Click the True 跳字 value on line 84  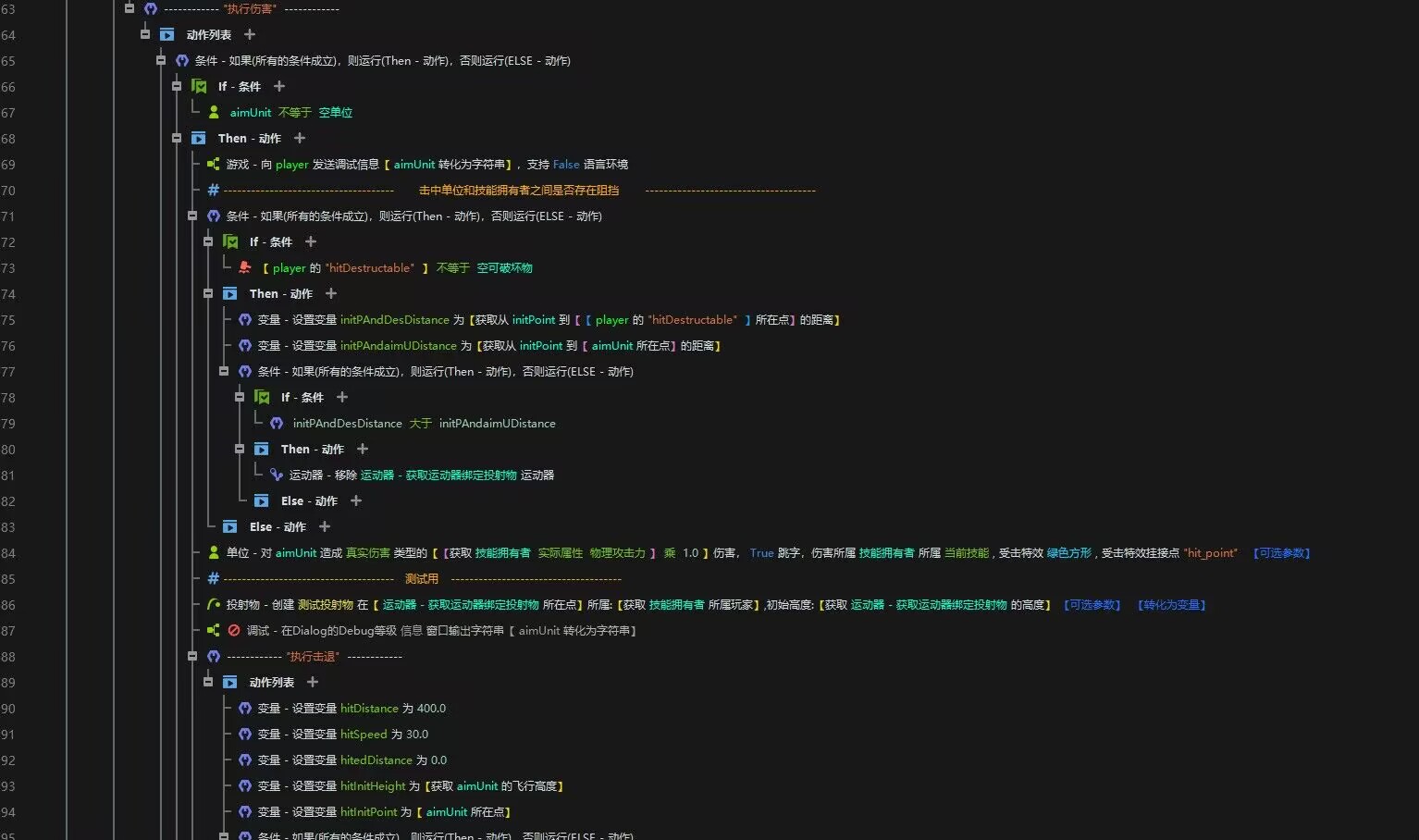click(x=761, y=553)
